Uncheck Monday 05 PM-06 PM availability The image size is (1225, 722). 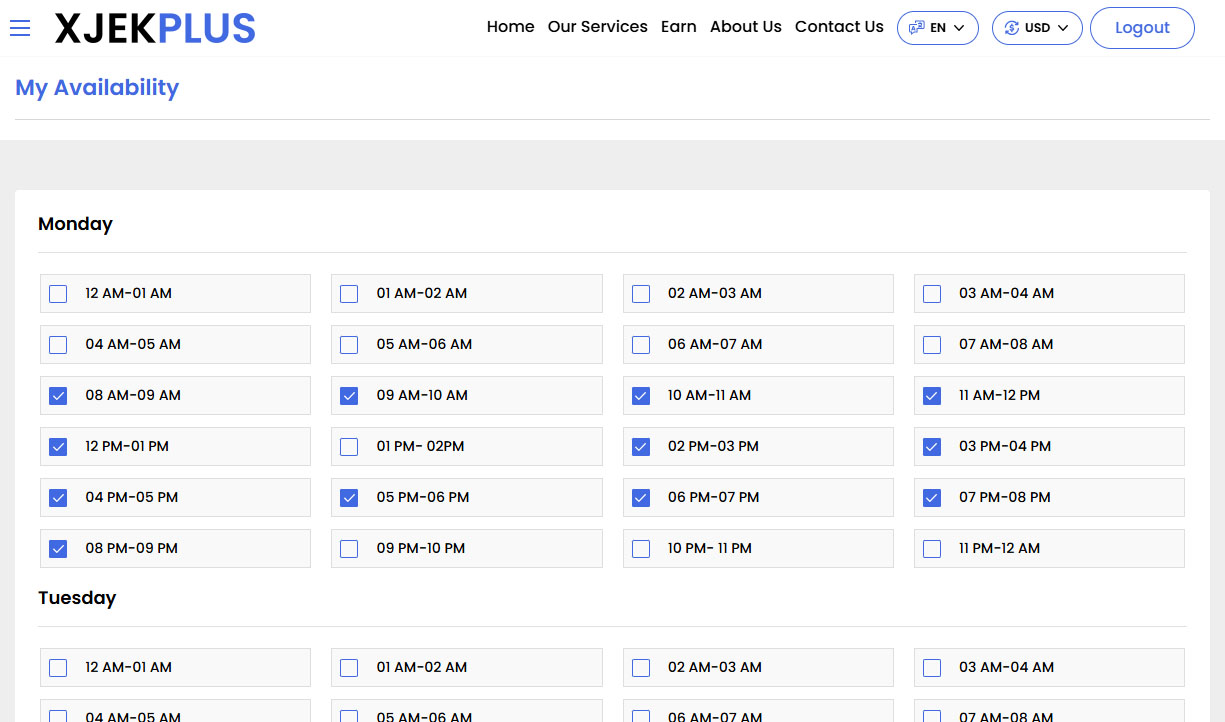click(348, 497)
